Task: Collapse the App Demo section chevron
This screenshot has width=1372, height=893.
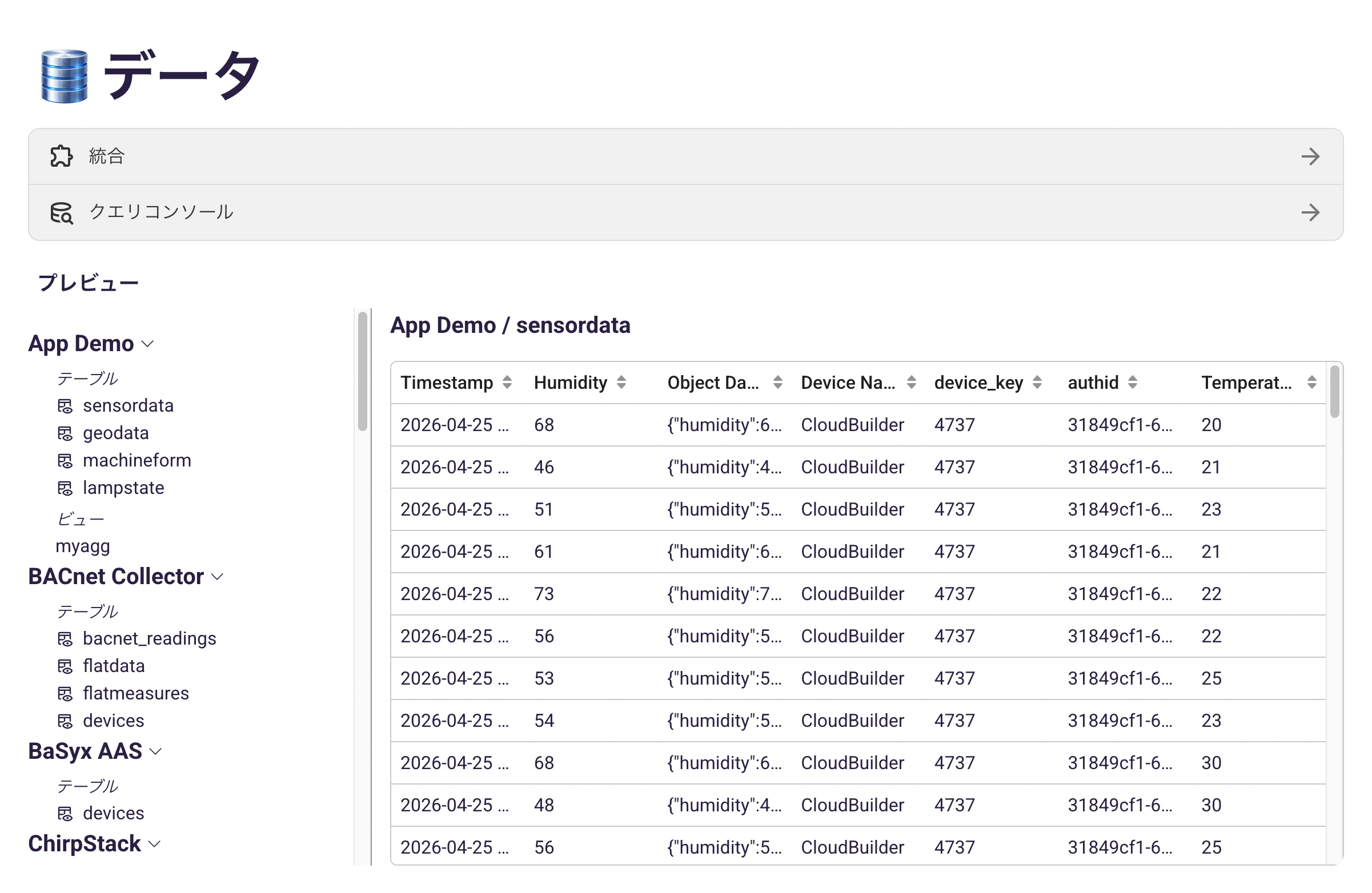Action: tap(147, 344)
